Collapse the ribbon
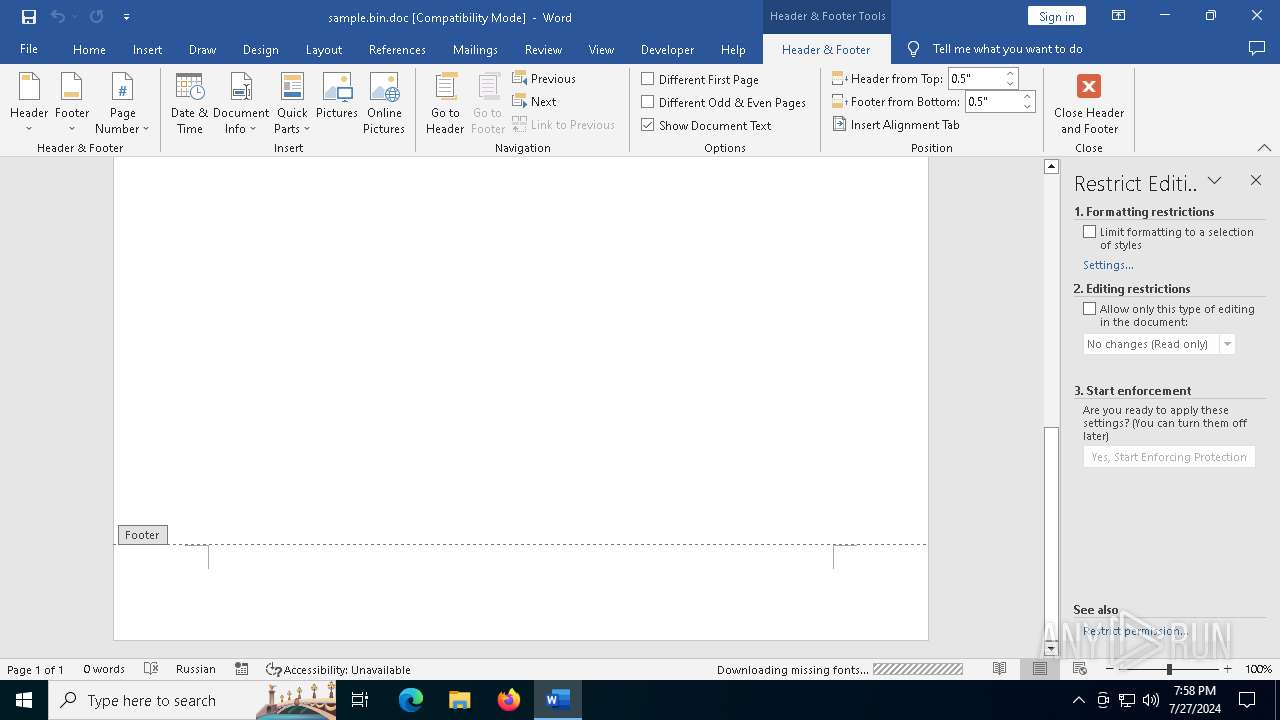Screen dimensions: 1280x720 tap(1264, 147)
